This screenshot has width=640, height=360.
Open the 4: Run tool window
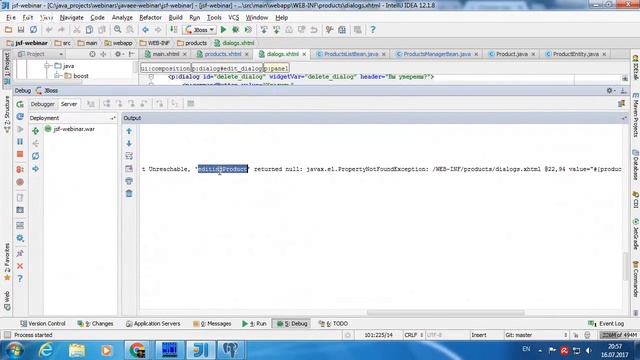(x=254, y=324)
